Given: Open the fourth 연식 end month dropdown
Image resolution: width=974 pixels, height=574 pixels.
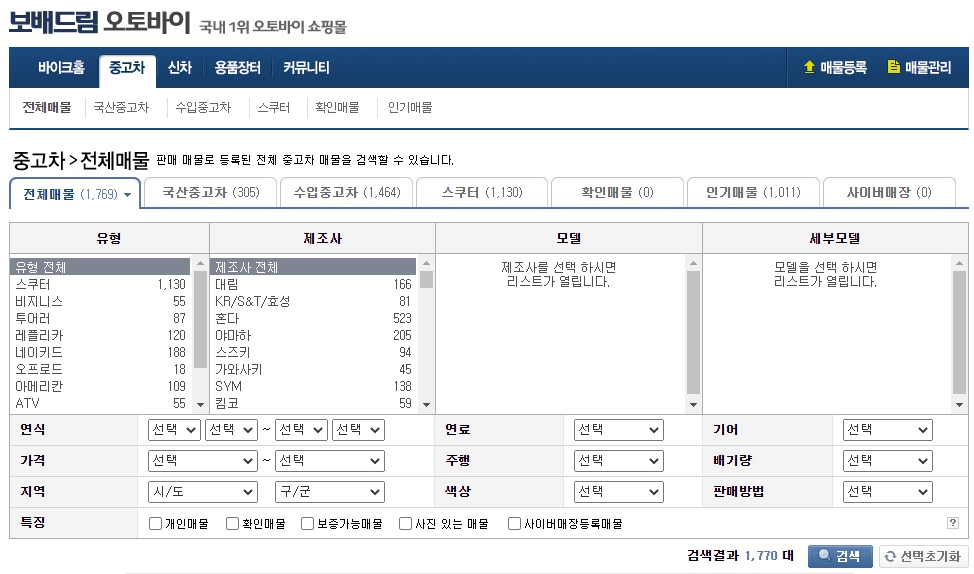Looking at the screenshot, I should pyautogui.click(x=358, y=430).
